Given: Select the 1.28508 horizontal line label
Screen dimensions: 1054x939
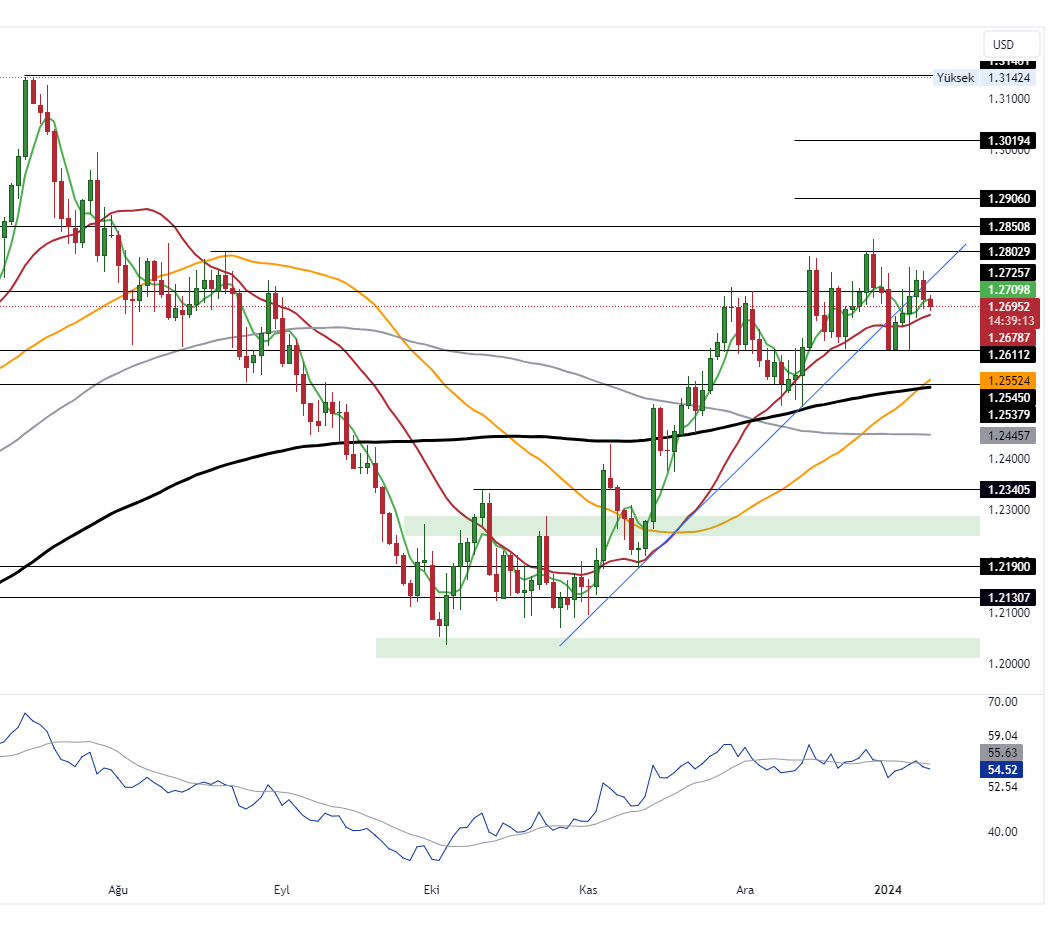Looking at the screenshot, I should (x=1009, y=227).
